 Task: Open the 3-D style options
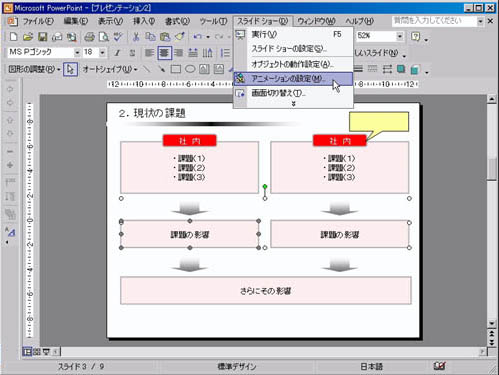415,69
